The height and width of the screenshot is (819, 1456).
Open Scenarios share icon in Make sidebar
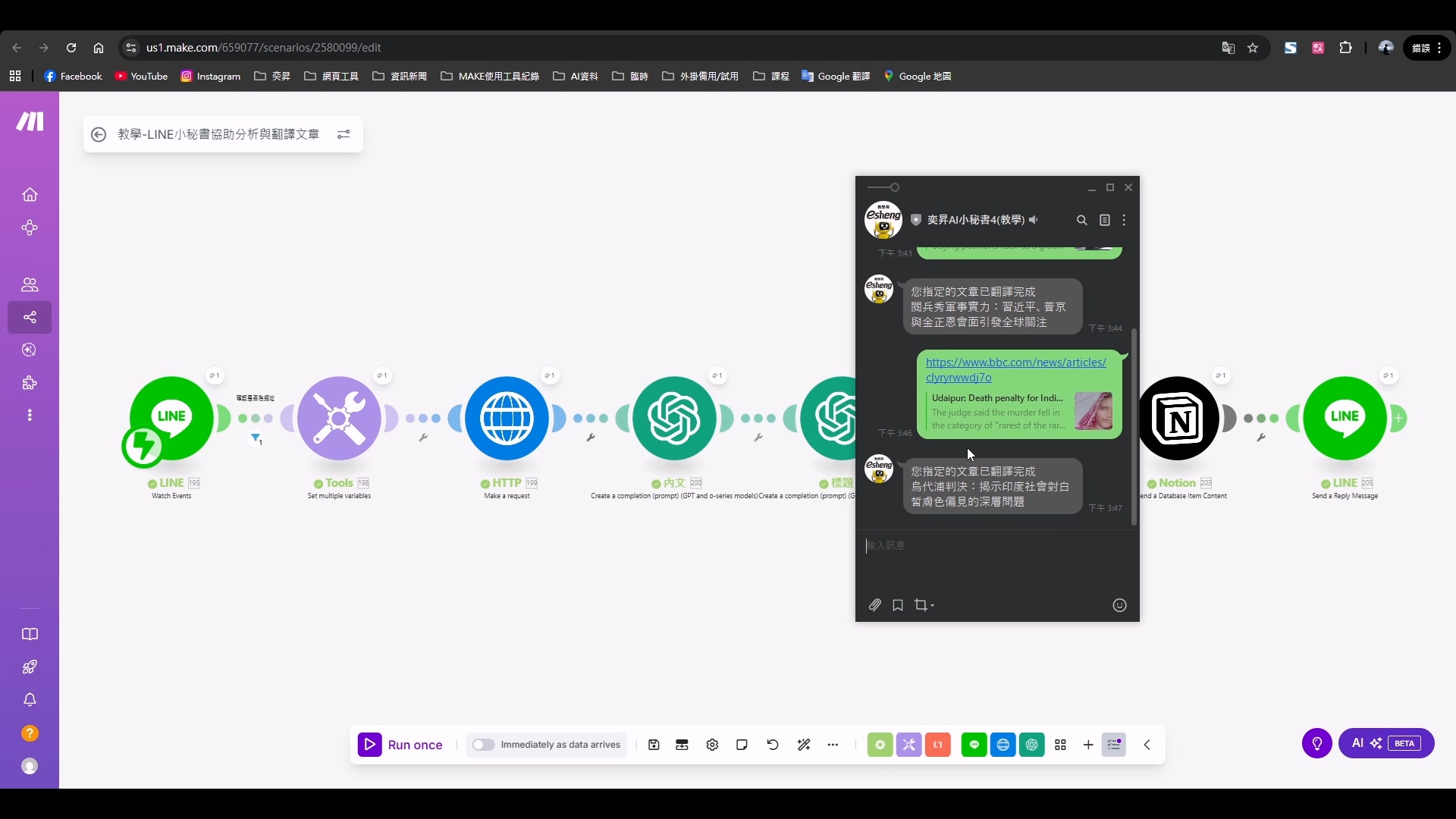30,318
